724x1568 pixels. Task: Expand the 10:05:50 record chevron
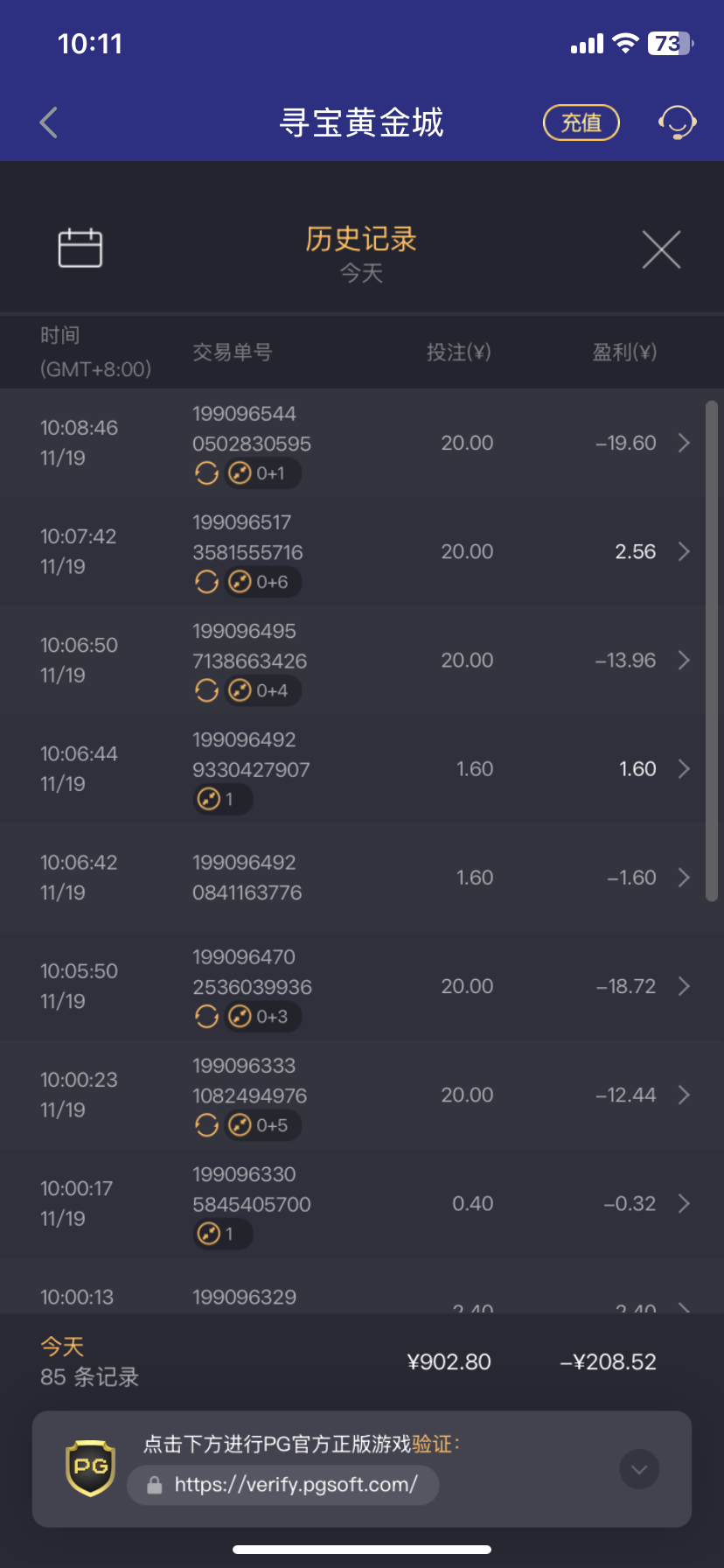[684, 986]
